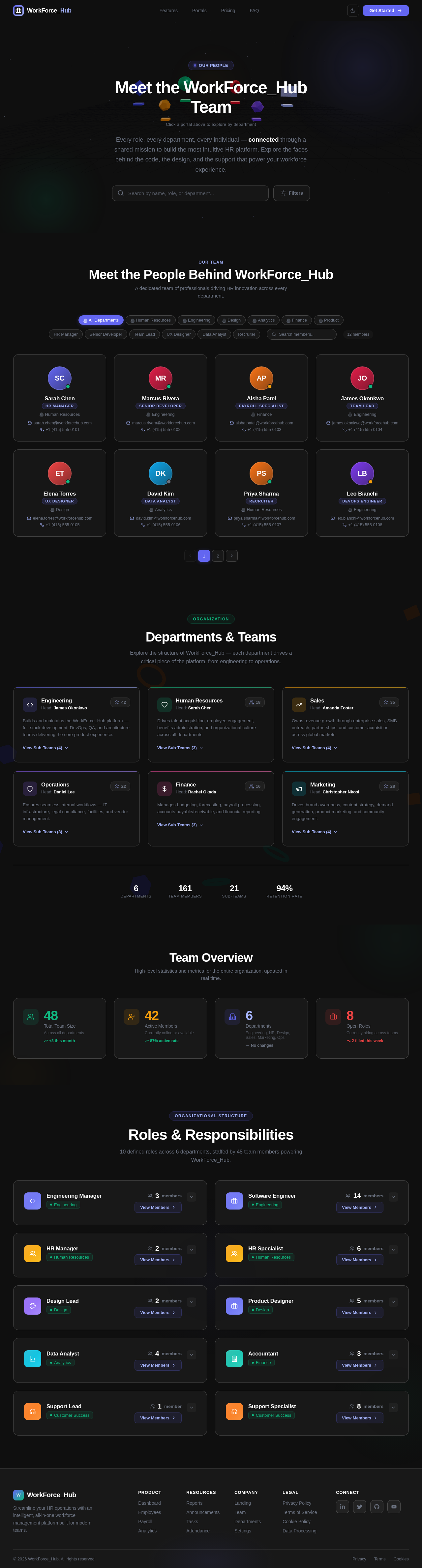Expand Human Resources View Sub-Teams (3)
The image size is (422, 1568).
[180, 748]
